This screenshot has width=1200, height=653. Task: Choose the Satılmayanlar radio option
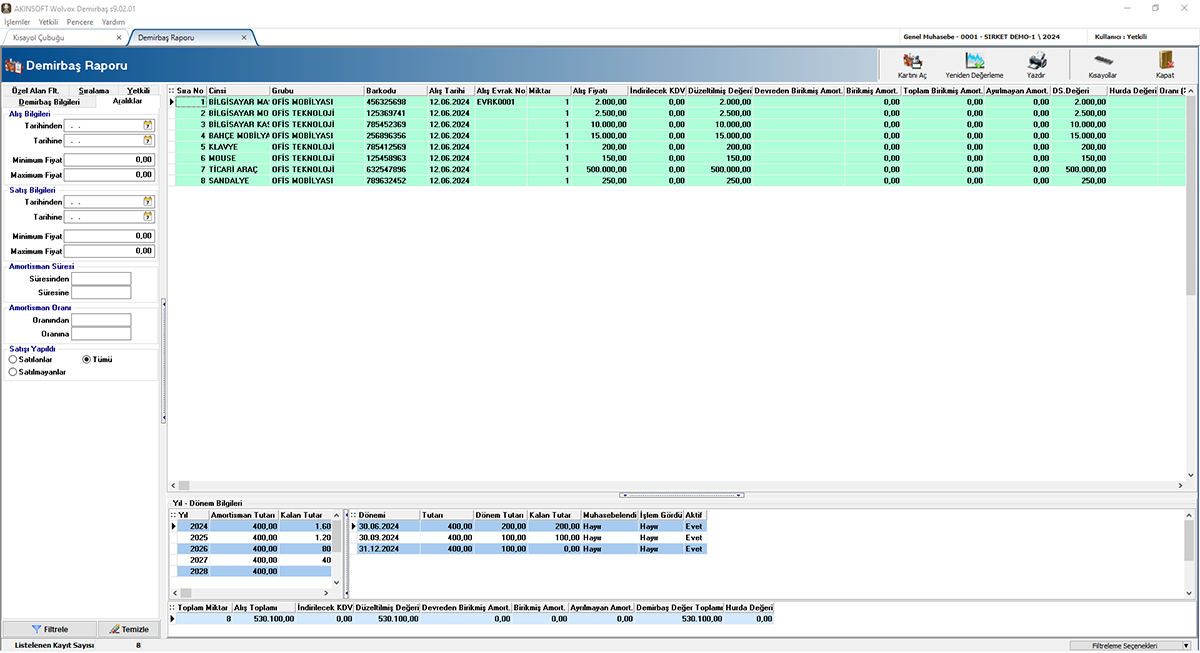pyautogui.click(x=13, y=372)
